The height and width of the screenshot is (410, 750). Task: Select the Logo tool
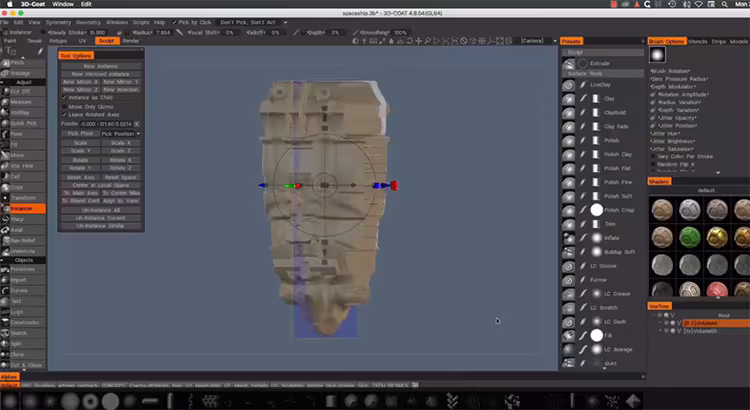(x=23, y=312)
